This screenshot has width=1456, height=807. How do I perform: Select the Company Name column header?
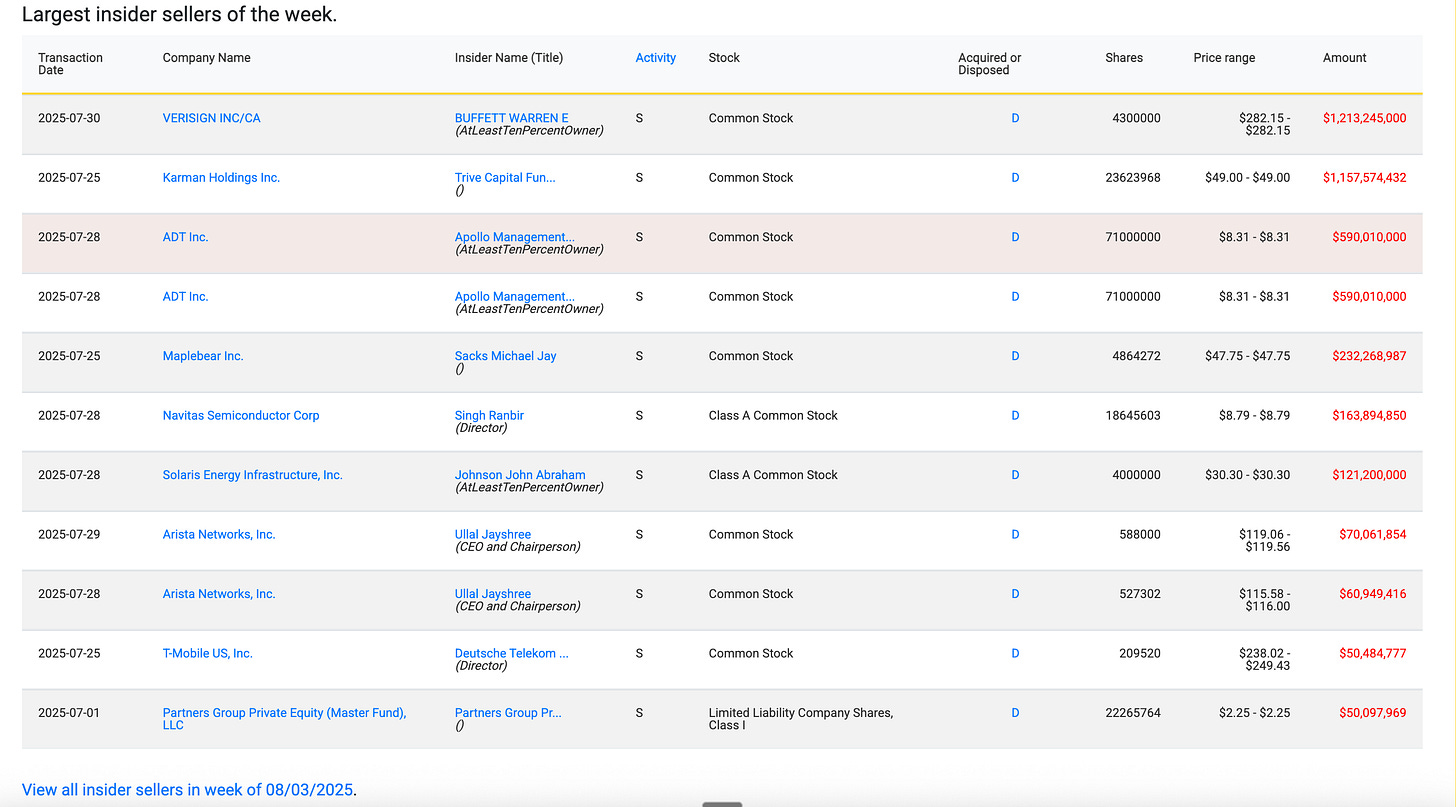click(207, 58)
